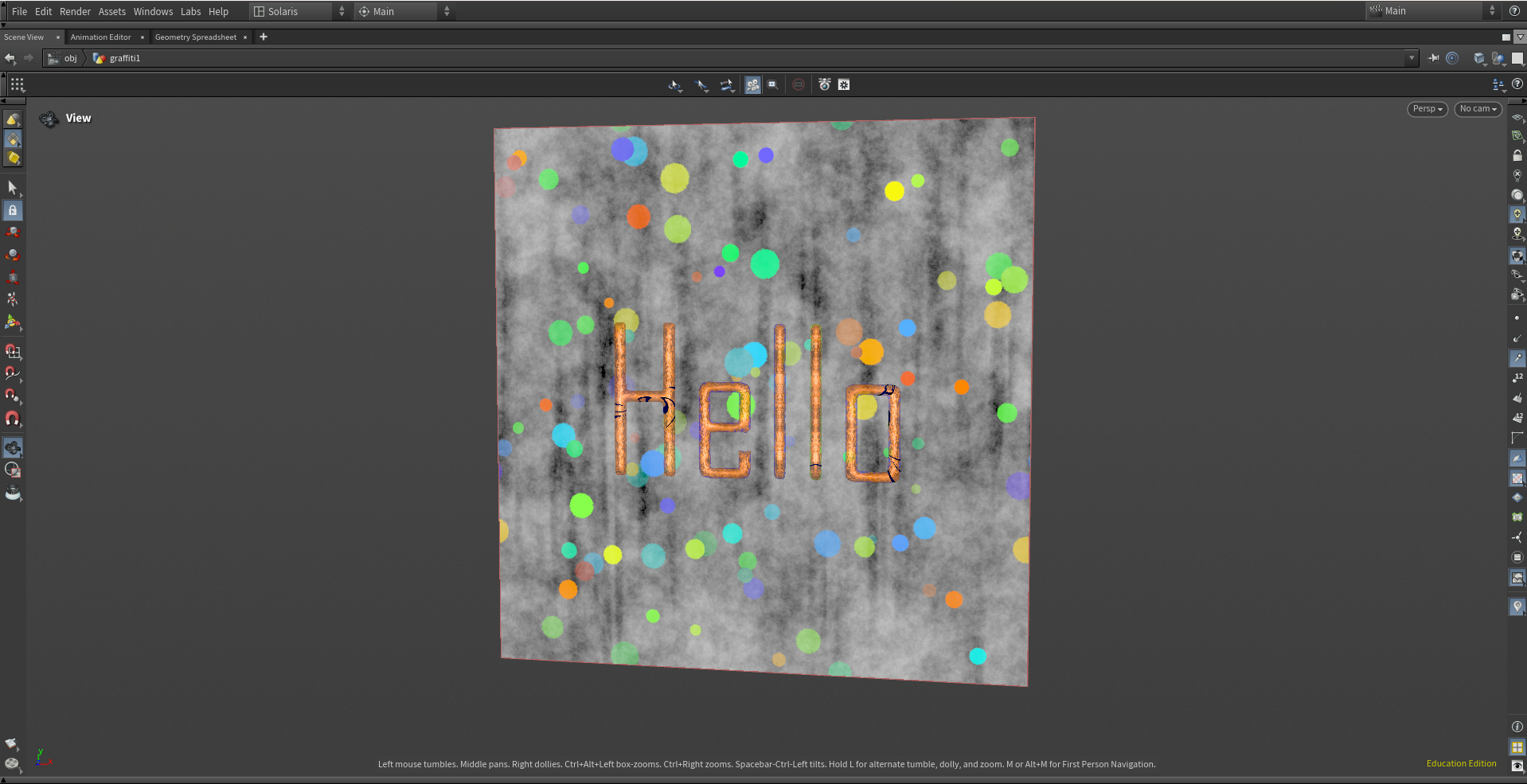Open the Render Region tool
The height and width of the screenshot is (784, 1527).
(x=12, y=470)
